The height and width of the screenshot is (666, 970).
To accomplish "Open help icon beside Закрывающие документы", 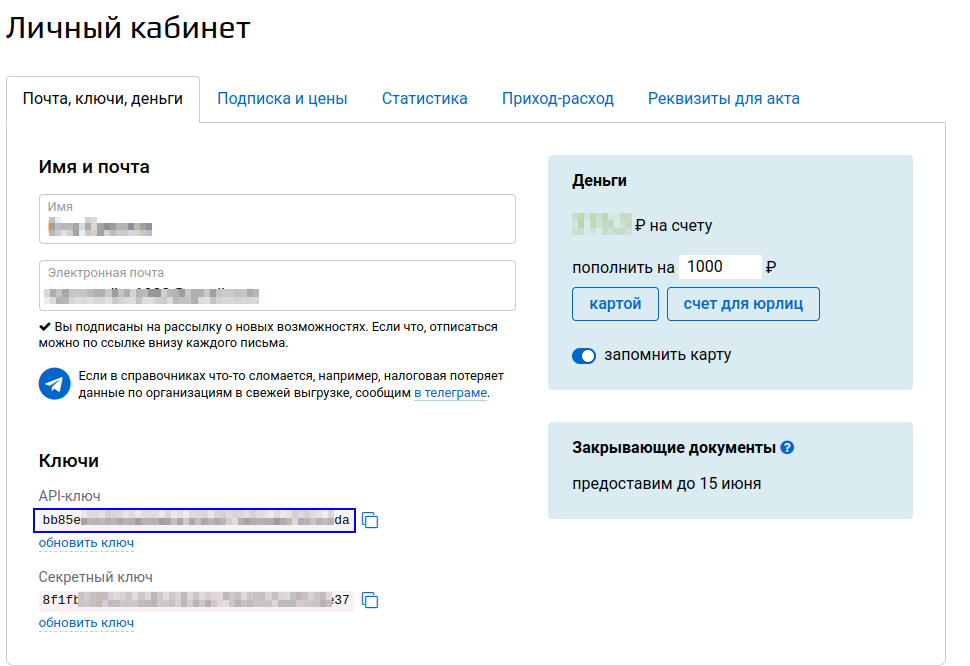I will (787, 447).
